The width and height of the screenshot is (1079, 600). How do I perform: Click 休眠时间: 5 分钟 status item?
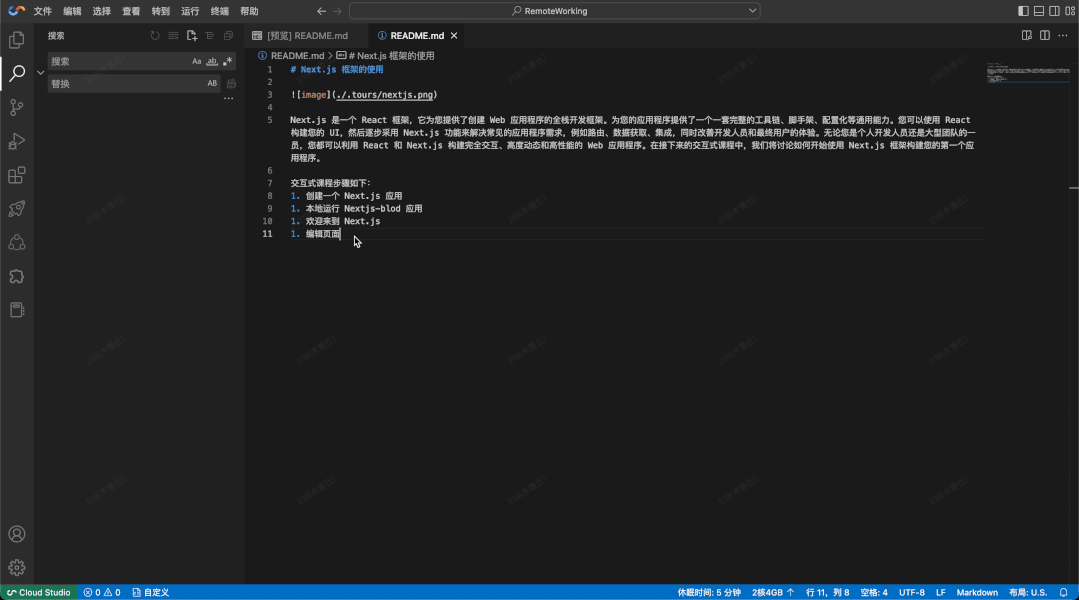(709, 592)
